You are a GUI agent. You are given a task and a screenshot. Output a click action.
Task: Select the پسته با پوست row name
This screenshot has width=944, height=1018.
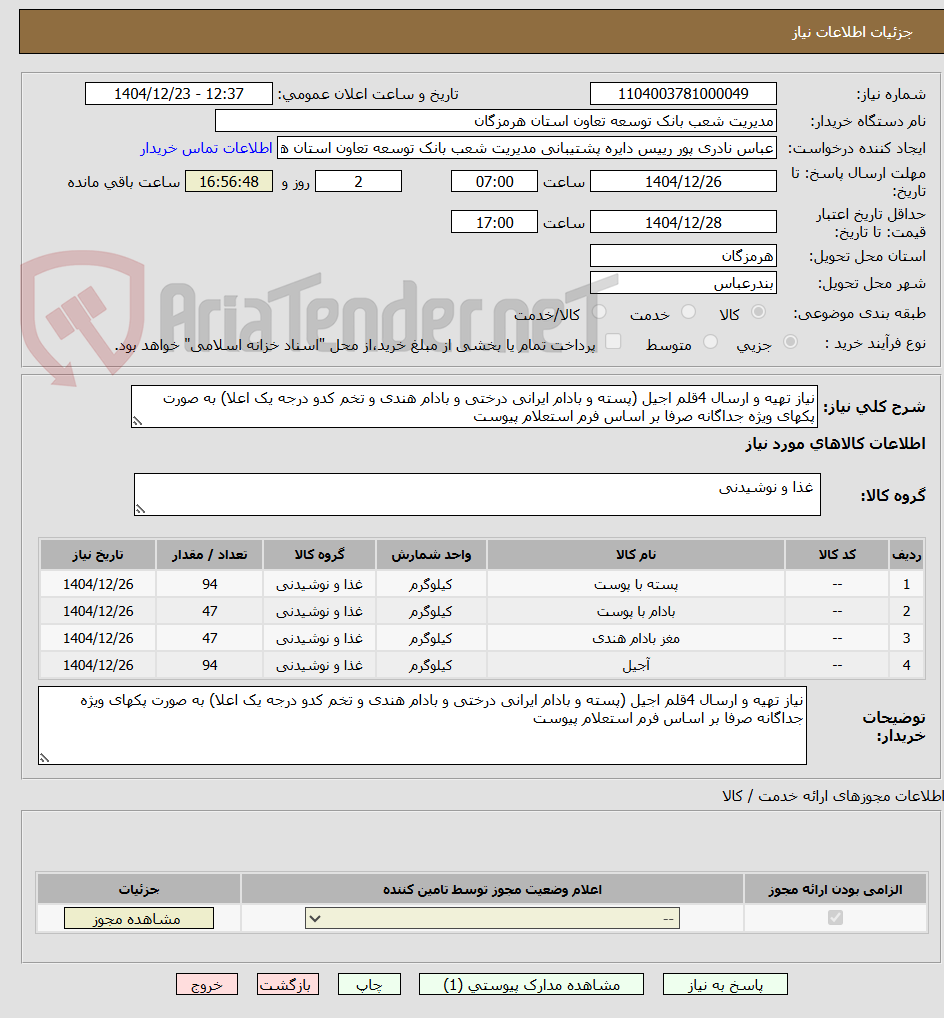coord(636,584)
